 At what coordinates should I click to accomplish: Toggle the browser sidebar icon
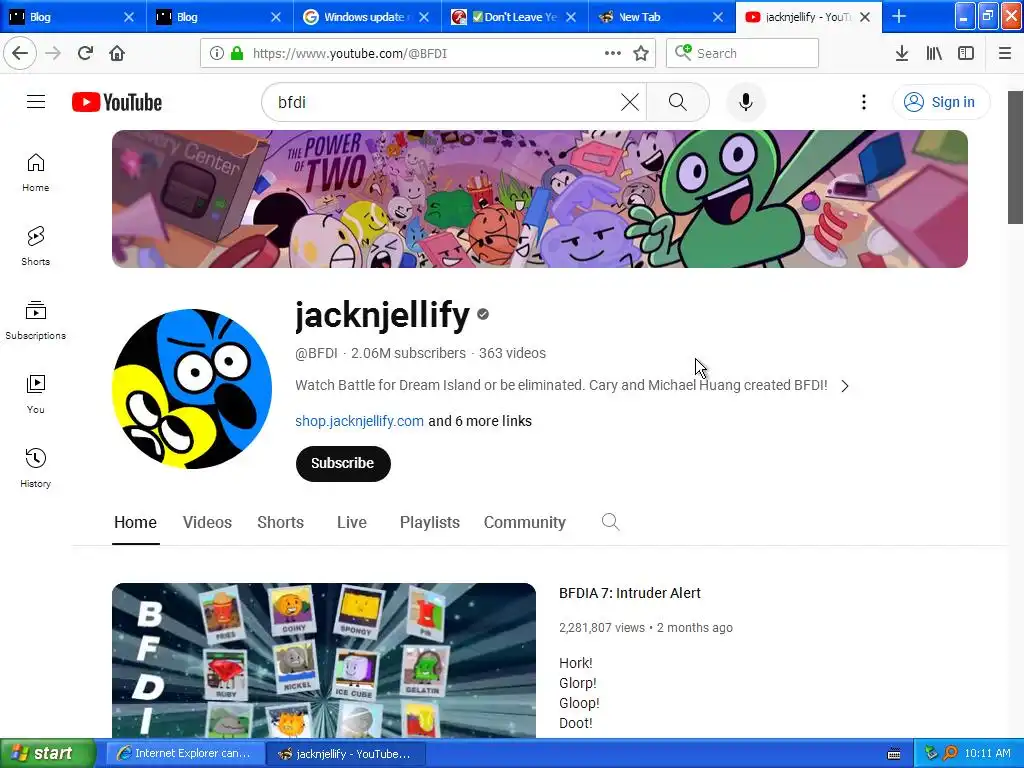(x=966, y=53)
